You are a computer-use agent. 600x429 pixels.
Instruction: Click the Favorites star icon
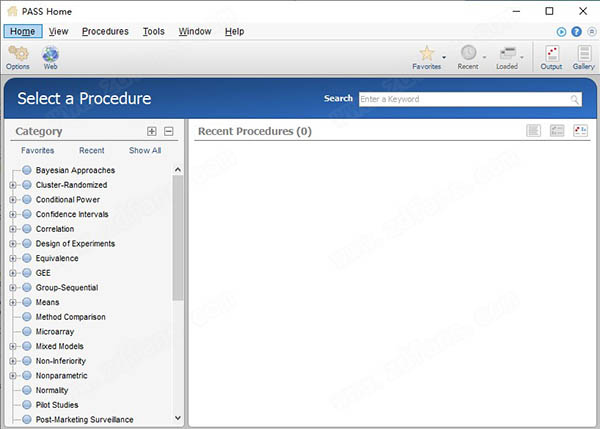[426, 53]
